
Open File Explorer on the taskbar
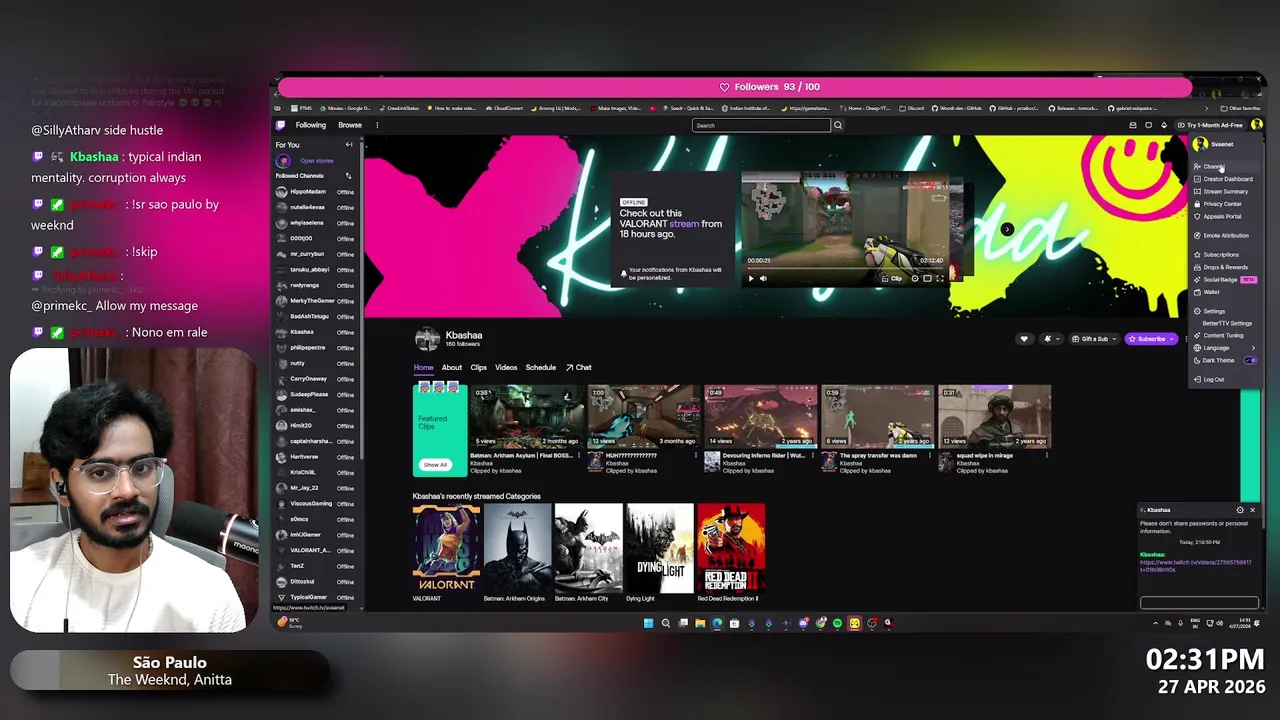click(x=700, y=623)
